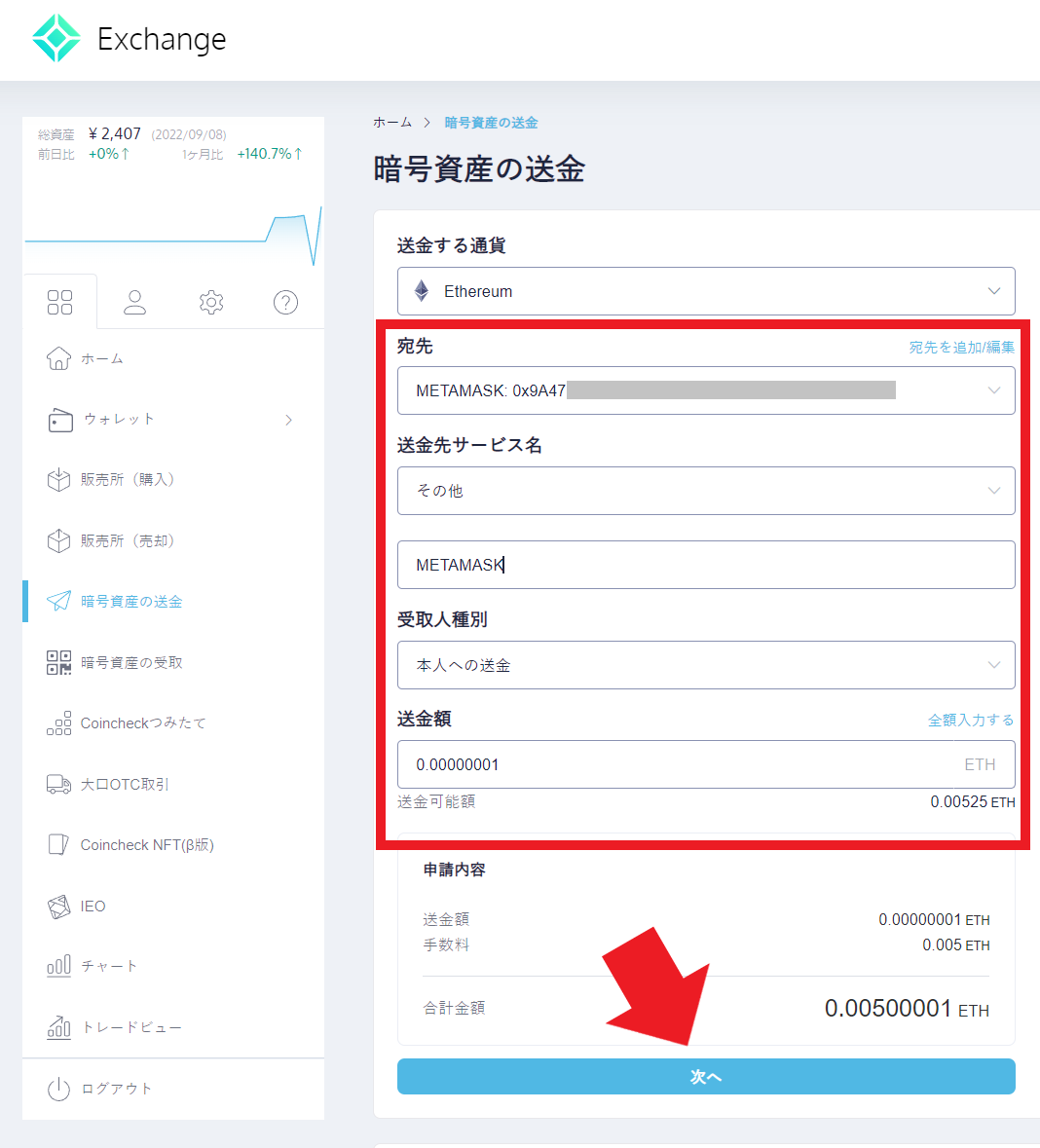
Task: Open the settings gear tab
Action: pyautogui.click(x=211, y=303)
